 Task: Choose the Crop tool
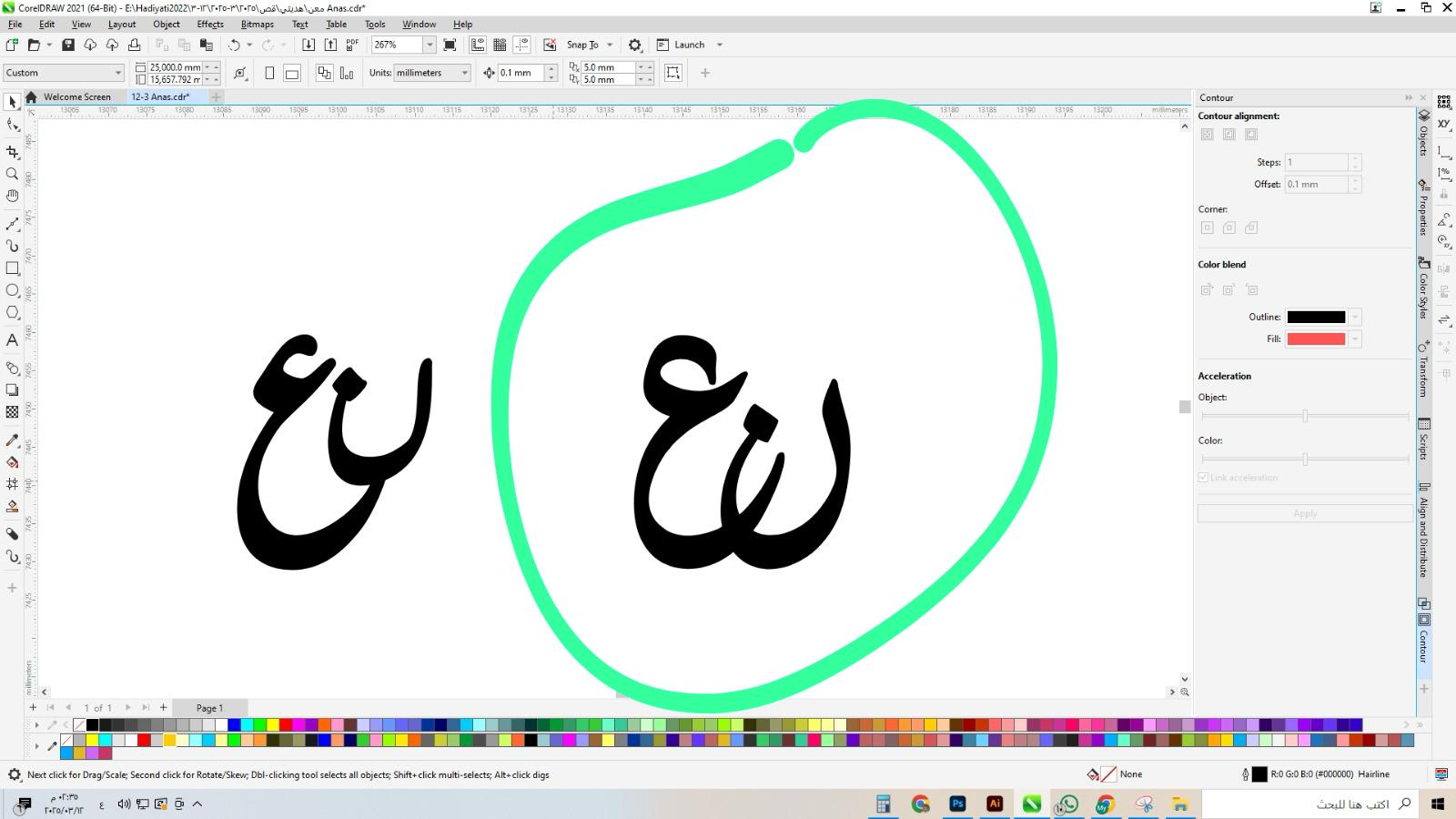point(12,152)
